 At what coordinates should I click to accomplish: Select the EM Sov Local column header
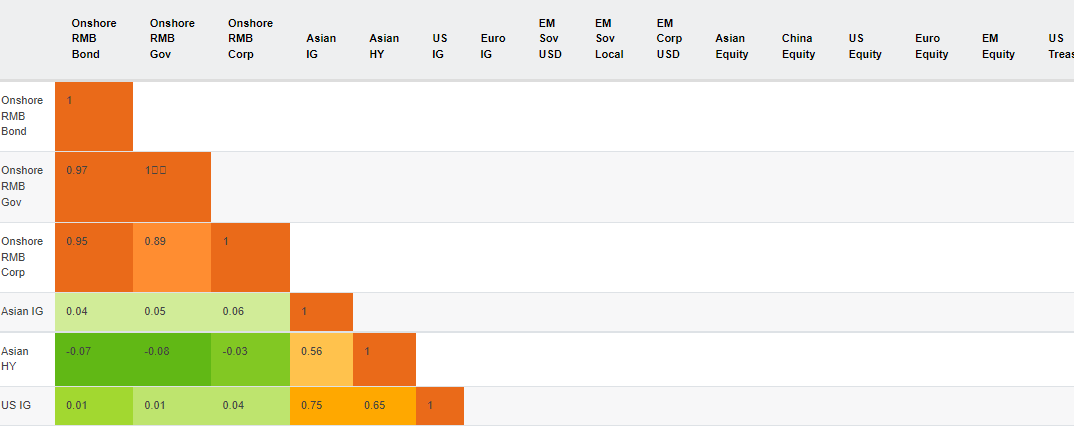[x=609, y=39]
